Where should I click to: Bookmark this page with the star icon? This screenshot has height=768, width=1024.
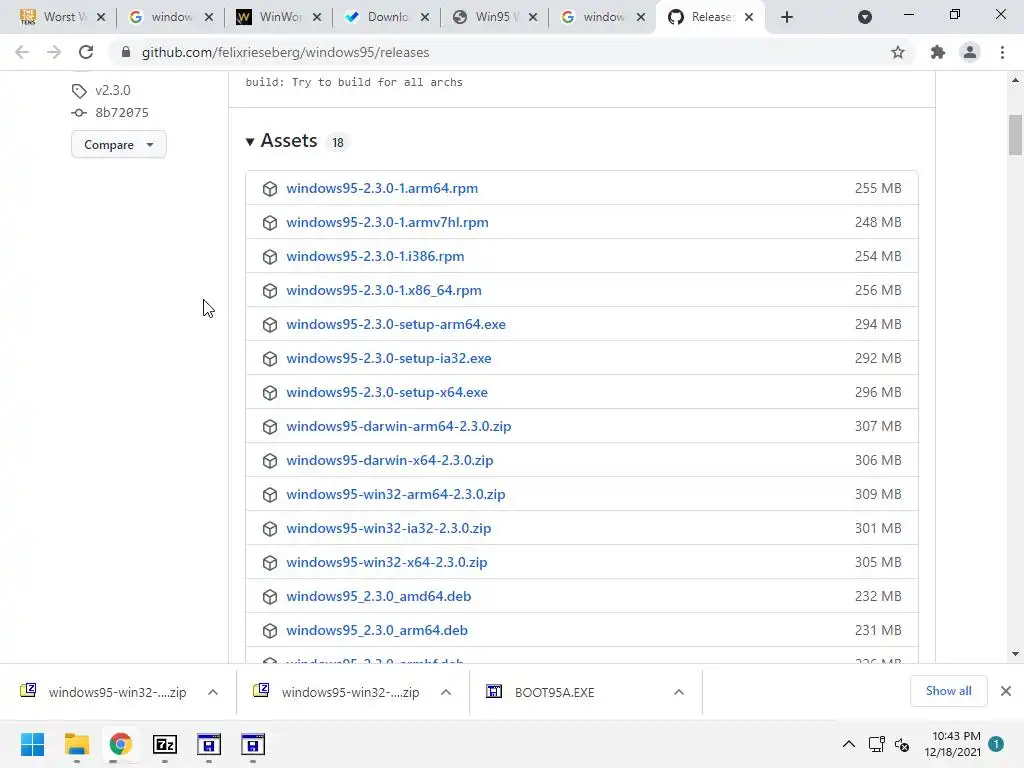coord(898,52)
